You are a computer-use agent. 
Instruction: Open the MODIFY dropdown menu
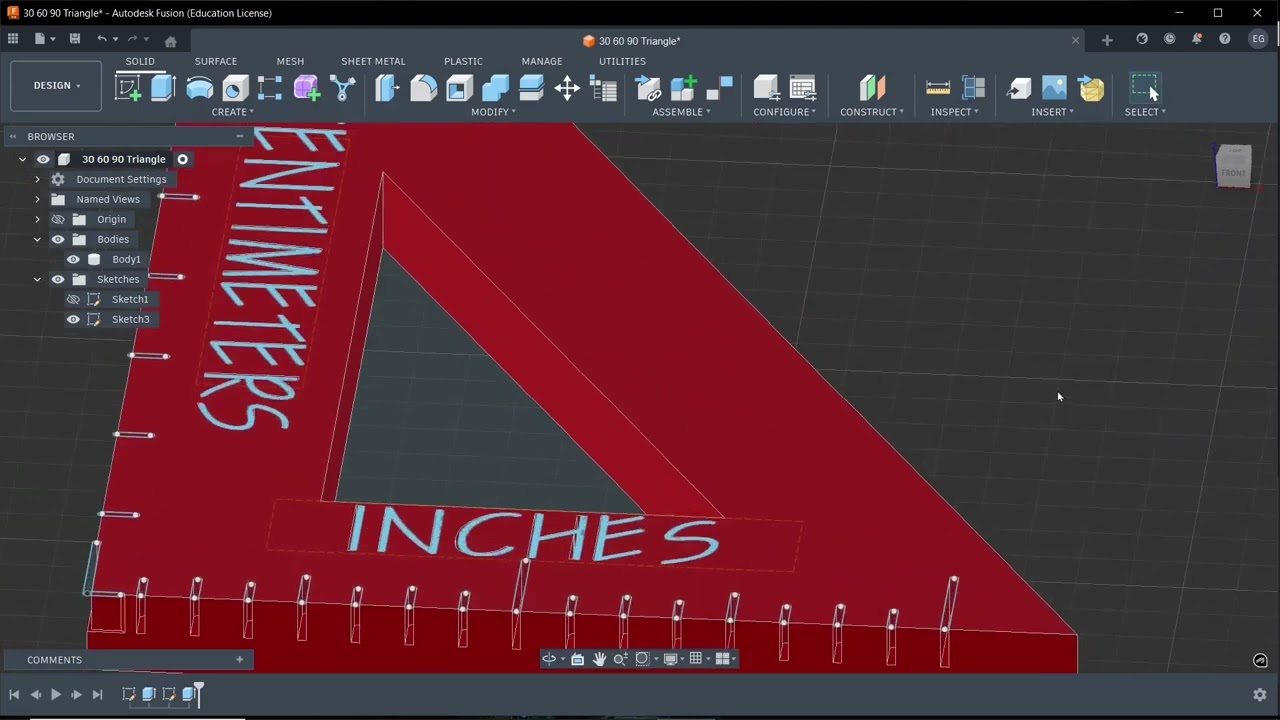click(493, 112)
